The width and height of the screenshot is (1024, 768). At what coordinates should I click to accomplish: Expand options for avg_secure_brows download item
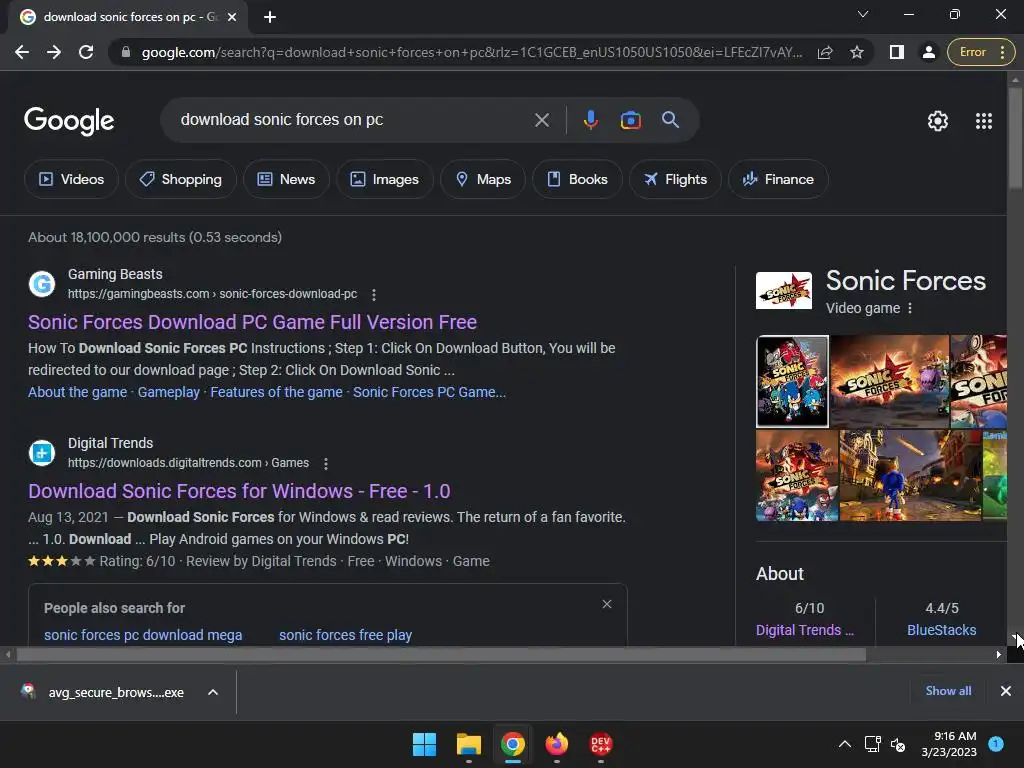[x=213, y=692]
